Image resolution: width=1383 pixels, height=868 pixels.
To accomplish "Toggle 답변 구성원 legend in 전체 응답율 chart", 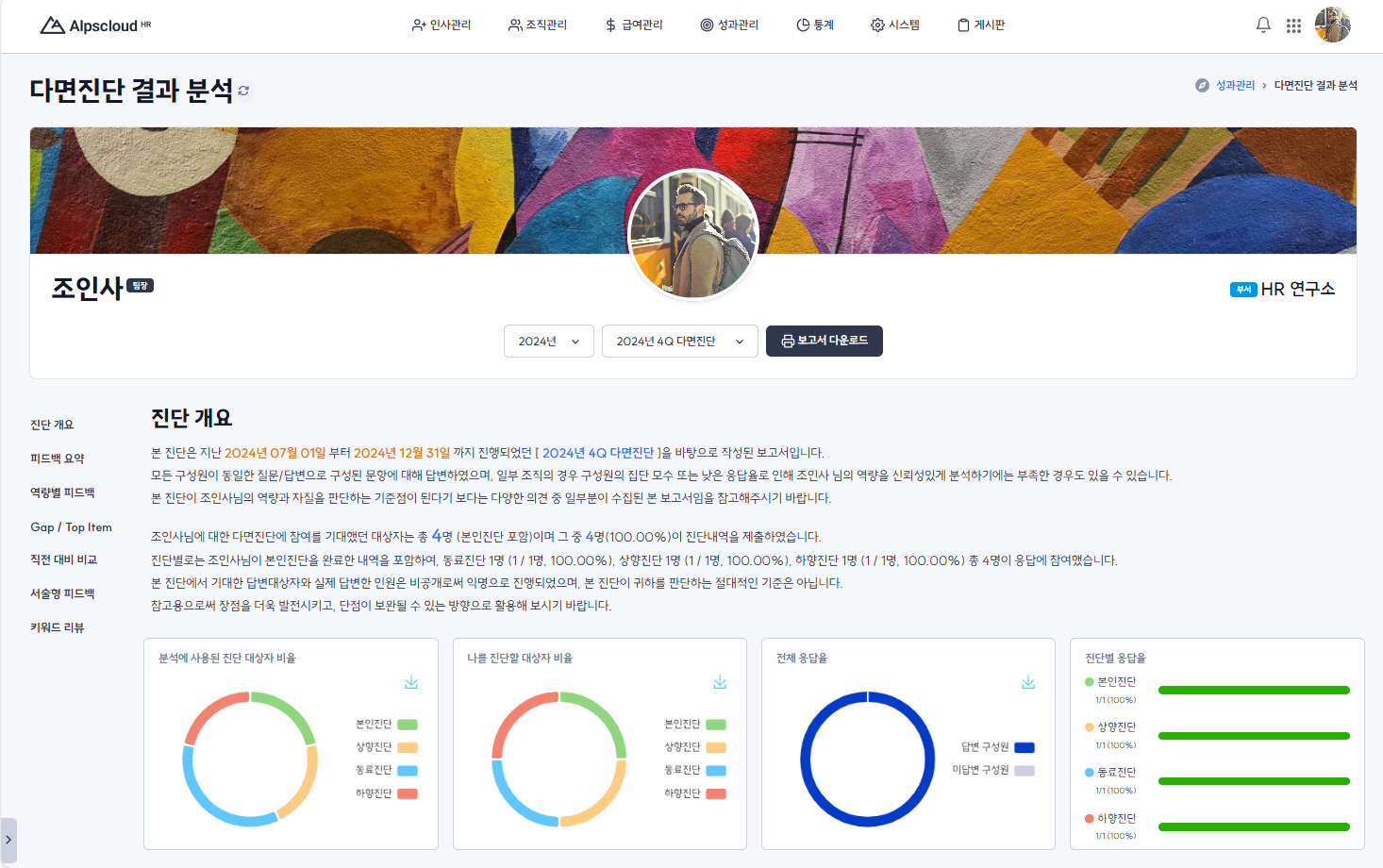I will coord(997,747).
